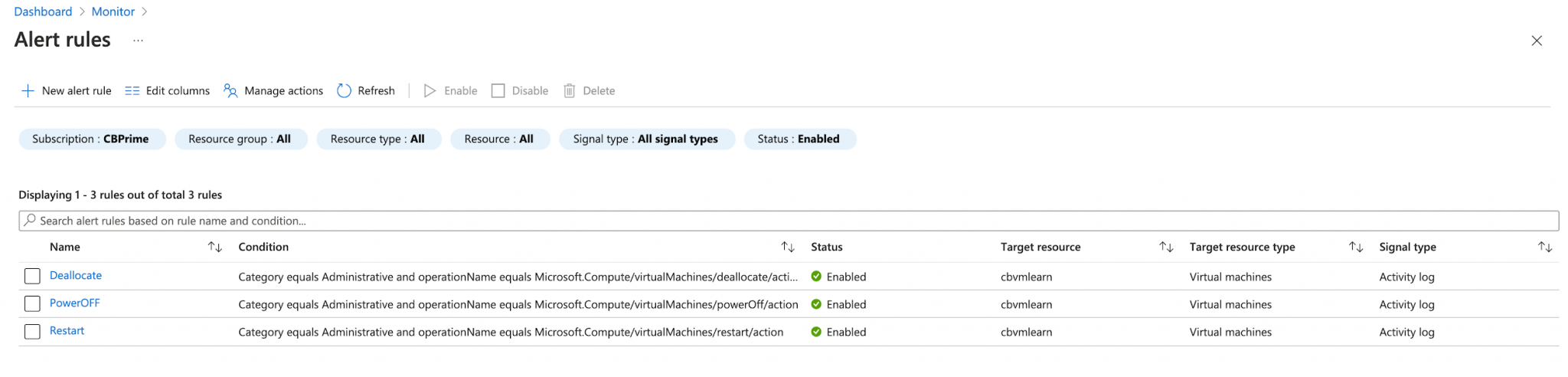Go to Dashboard in the breadcrumb

[43, 11]
